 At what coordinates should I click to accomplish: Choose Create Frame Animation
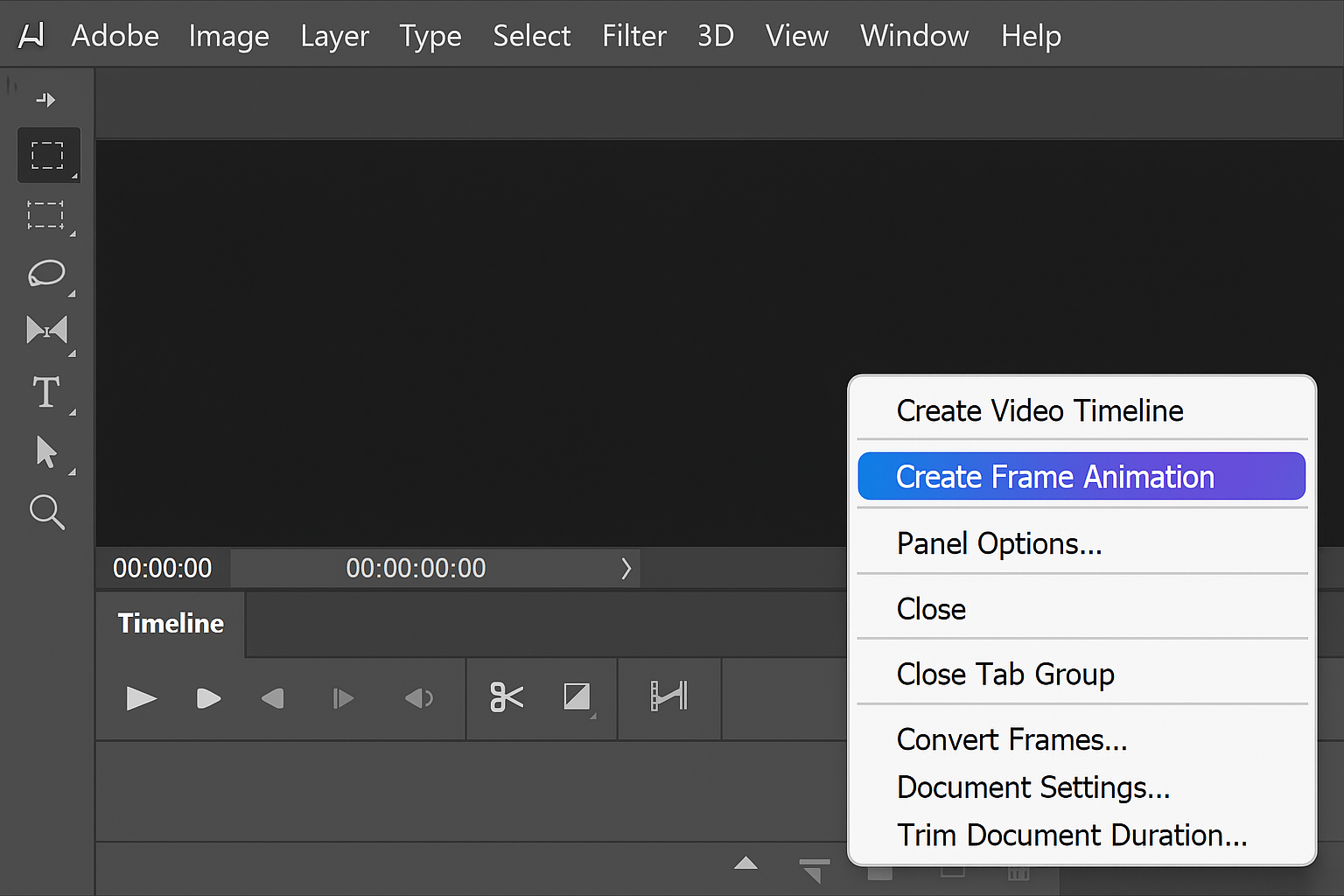point(1082,477)
